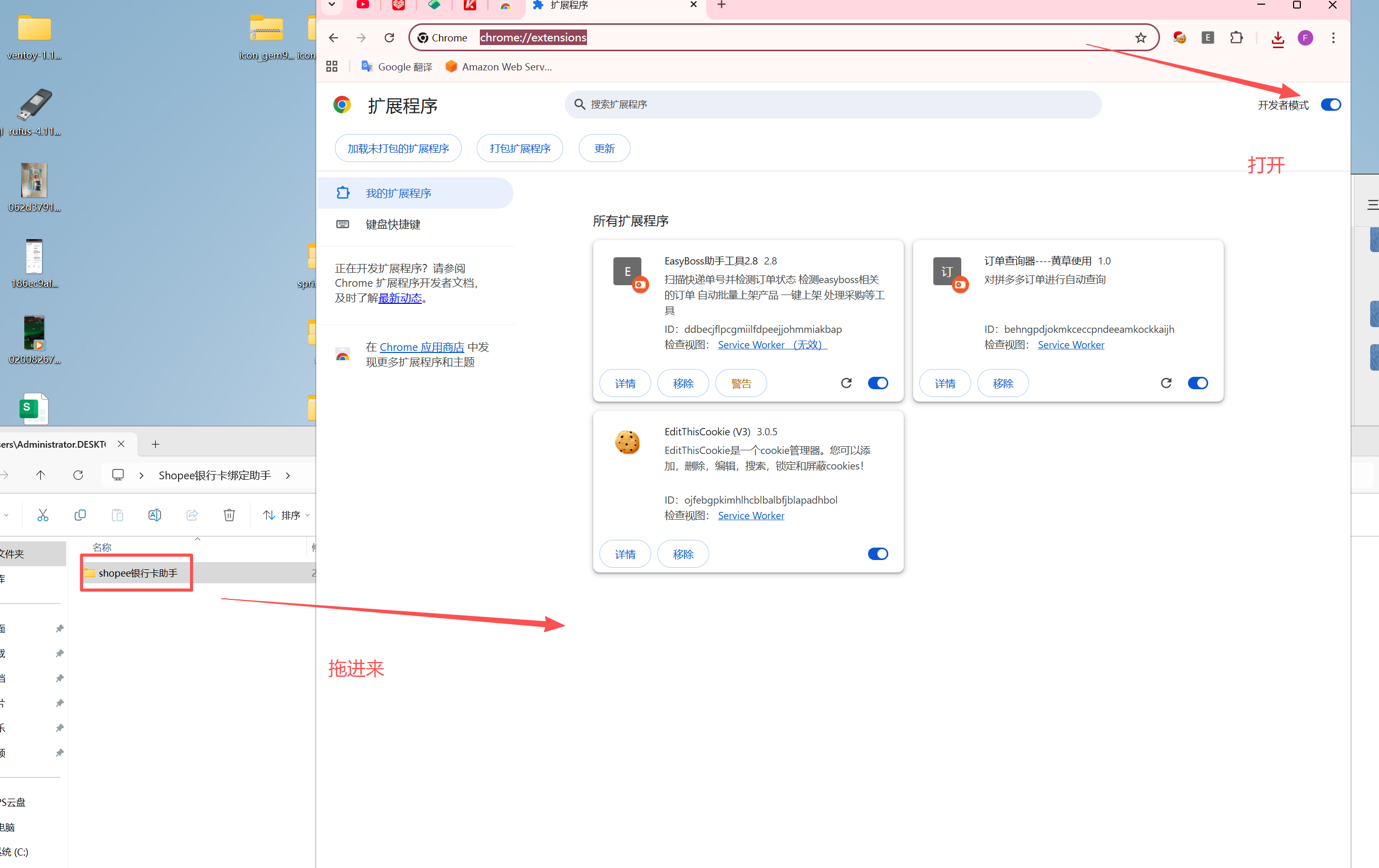Disable the 订单查询器 extension

click(1197, 383)
